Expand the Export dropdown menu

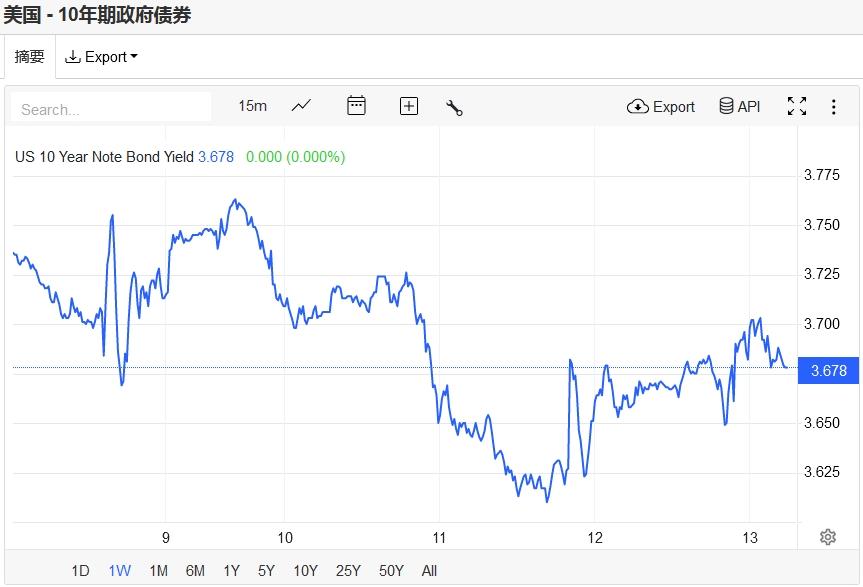(101, 57)
